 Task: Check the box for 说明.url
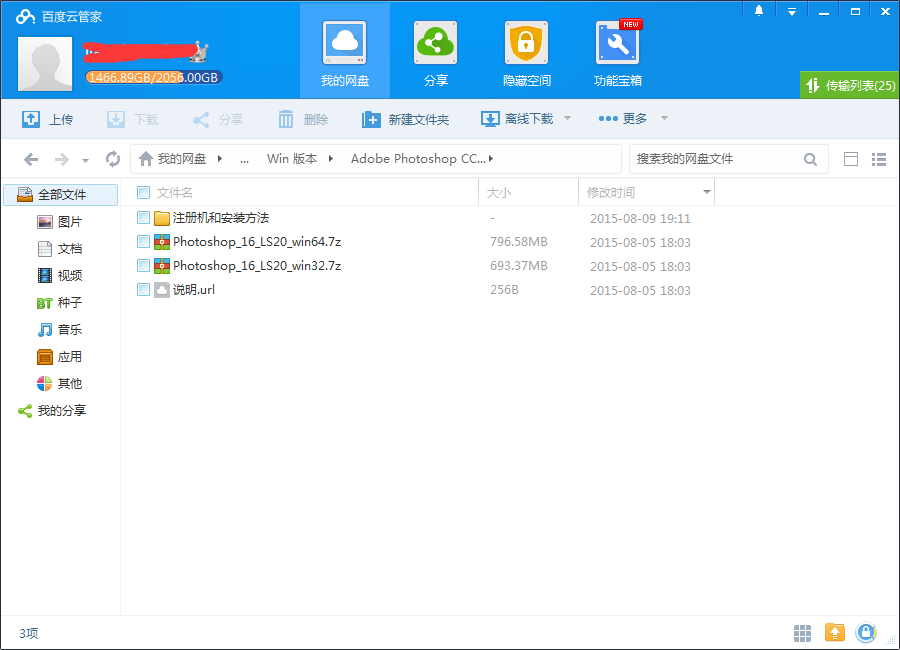point(143,289)
